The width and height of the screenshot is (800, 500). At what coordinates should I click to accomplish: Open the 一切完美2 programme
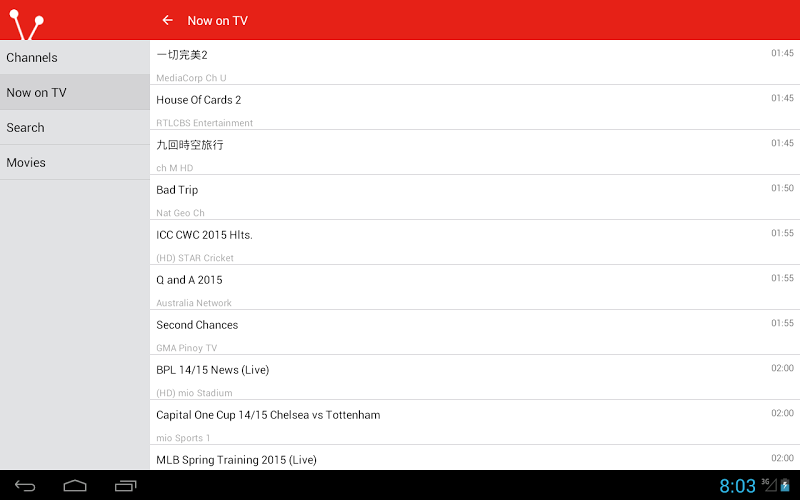(x=475, y=62)
